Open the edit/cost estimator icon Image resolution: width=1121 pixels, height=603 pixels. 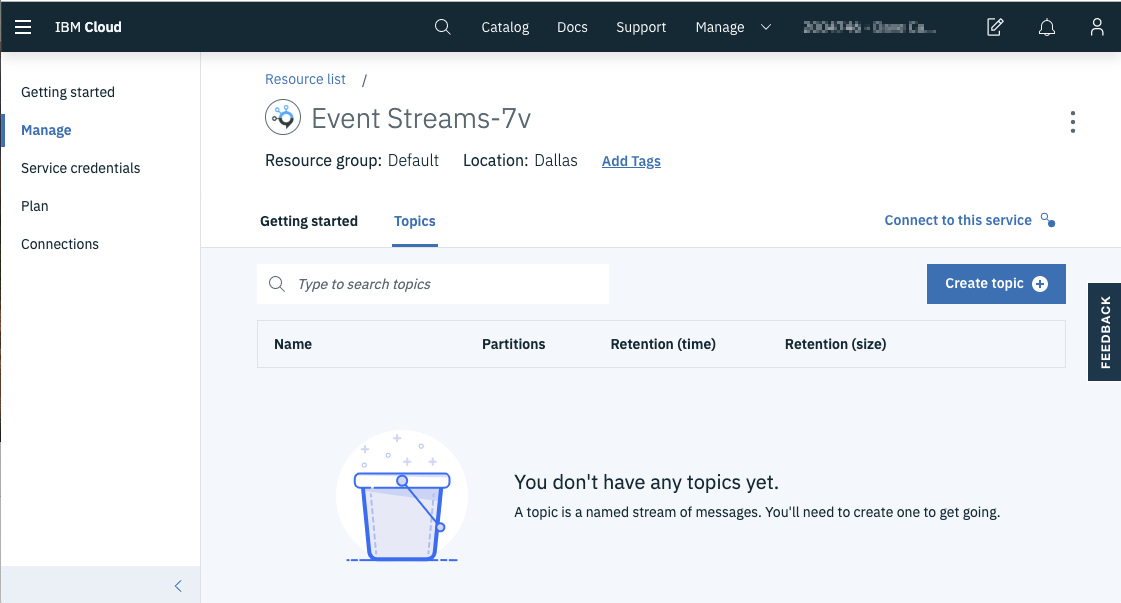point(995,27)
